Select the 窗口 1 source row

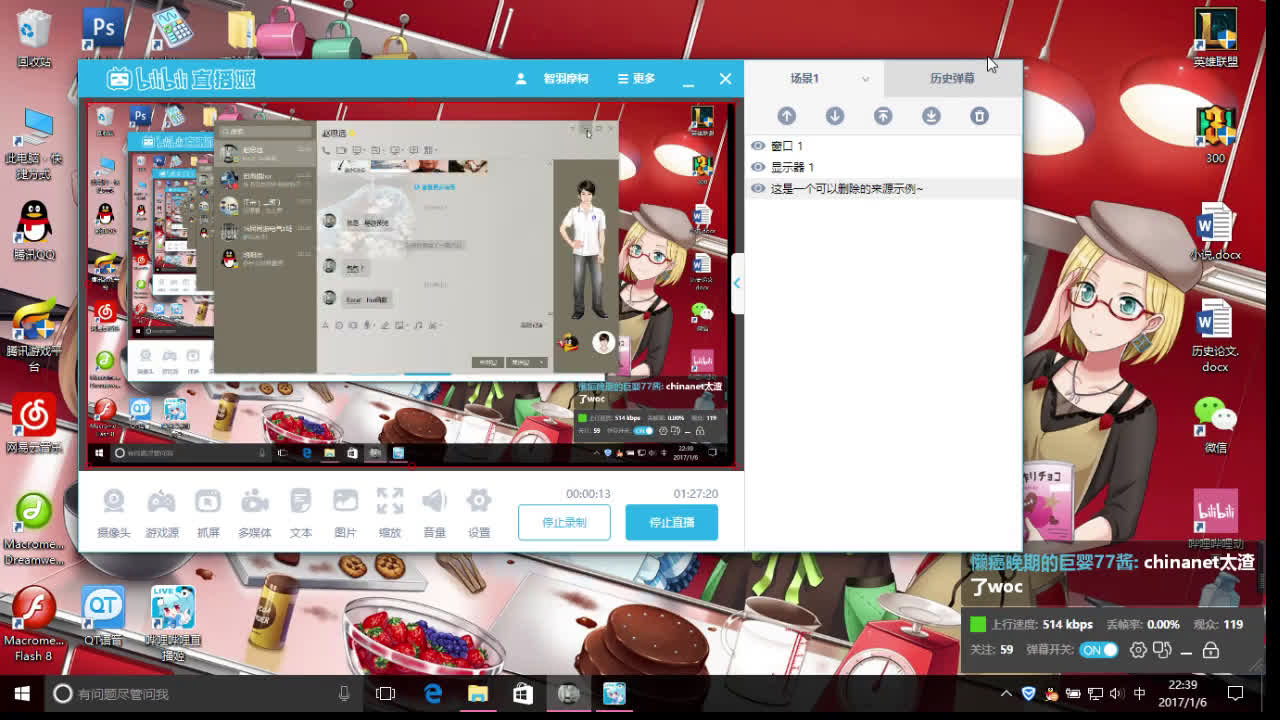pos(884,146)
